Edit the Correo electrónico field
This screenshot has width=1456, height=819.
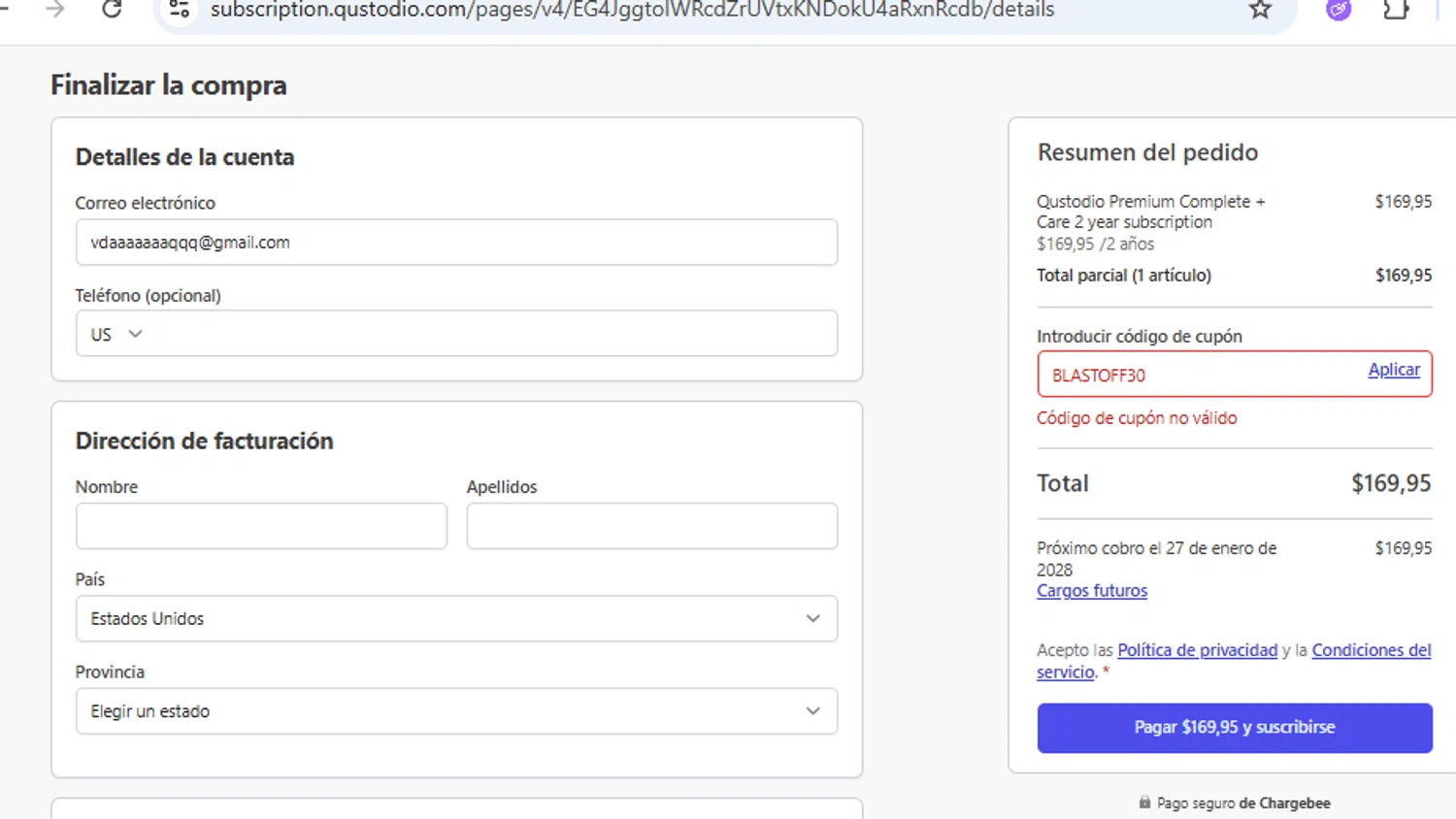point(456,243)
